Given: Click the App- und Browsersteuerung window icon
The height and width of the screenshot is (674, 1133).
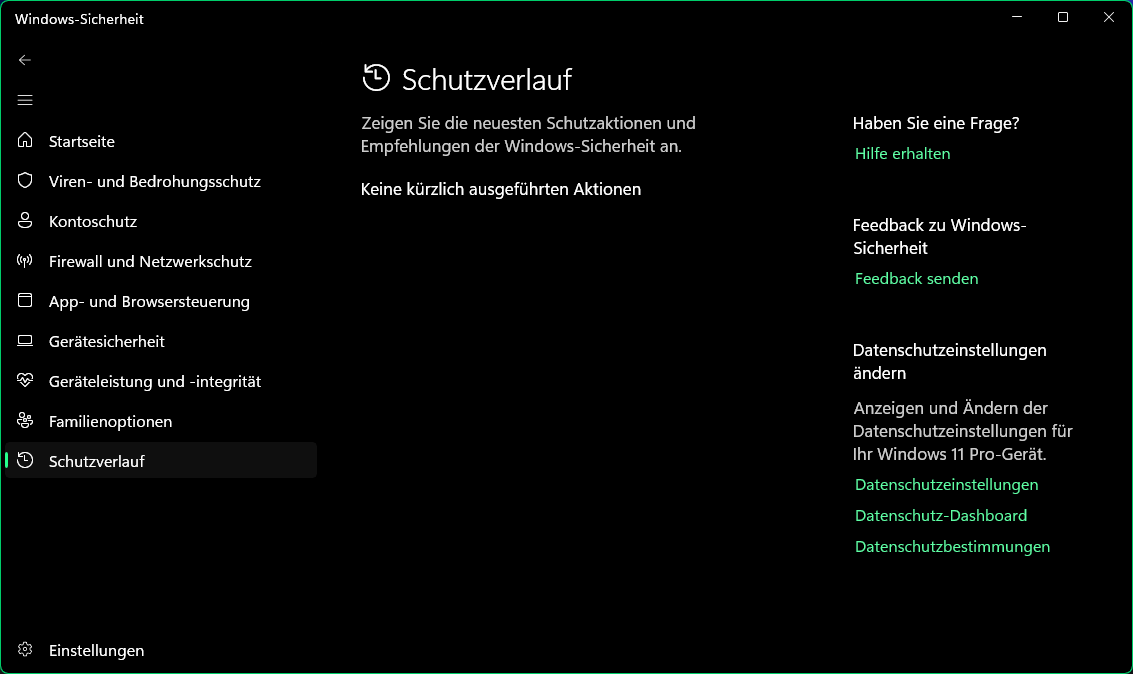Looking at the screenshot, I should pos(25,301).
